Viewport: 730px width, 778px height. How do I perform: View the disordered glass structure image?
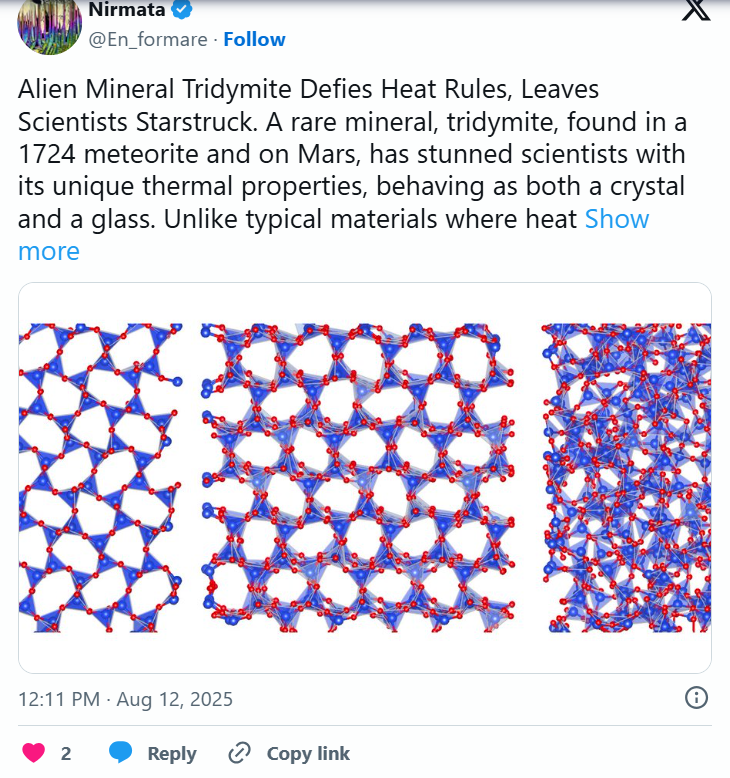(x=626, y=478)
